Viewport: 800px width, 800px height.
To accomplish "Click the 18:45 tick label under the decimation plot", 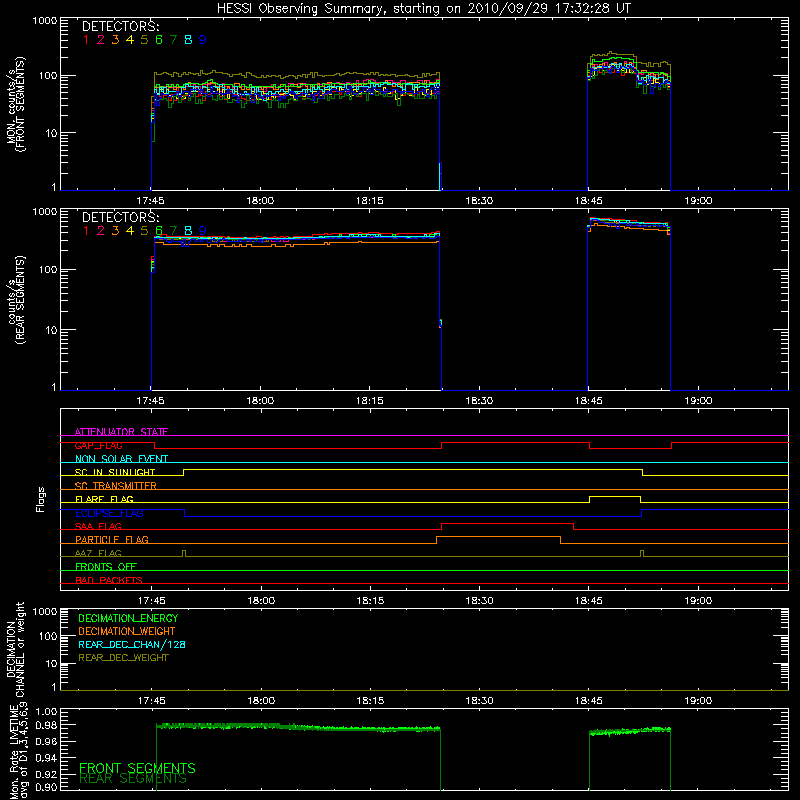I will click(x=588, y=701).
